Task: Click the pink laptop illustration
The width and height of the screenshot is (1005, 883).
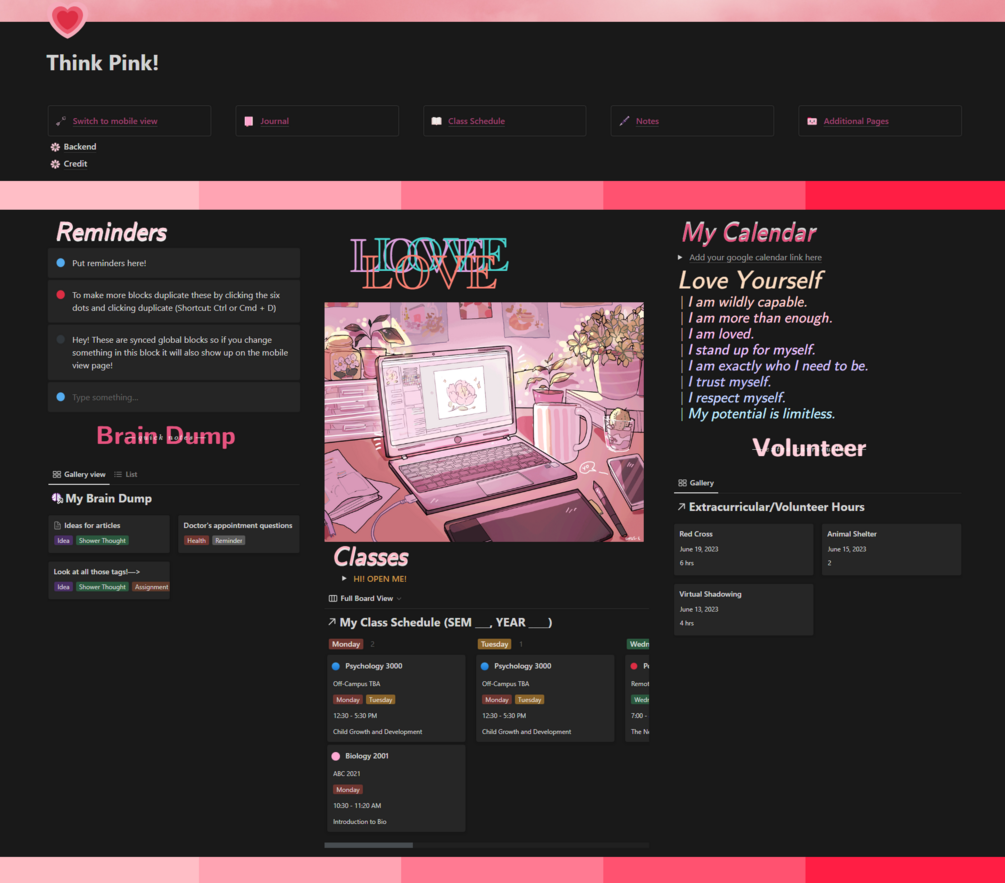Action: [x=484, y=422]
